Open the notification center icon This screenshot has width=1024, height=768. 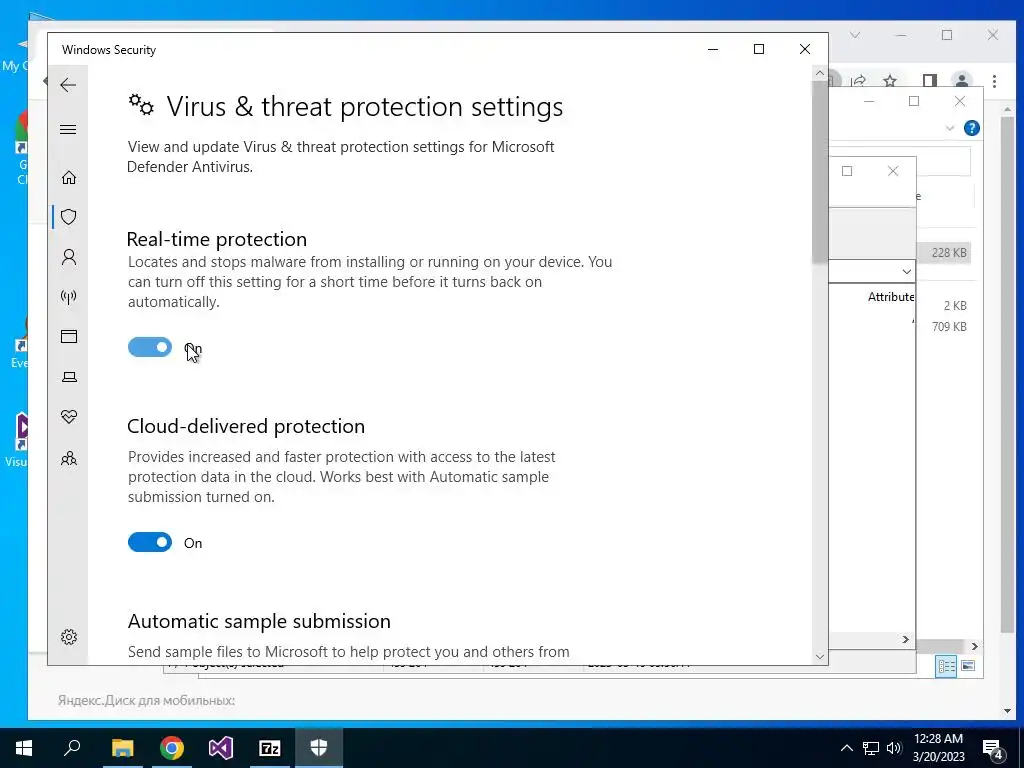[x=993, y=748]
